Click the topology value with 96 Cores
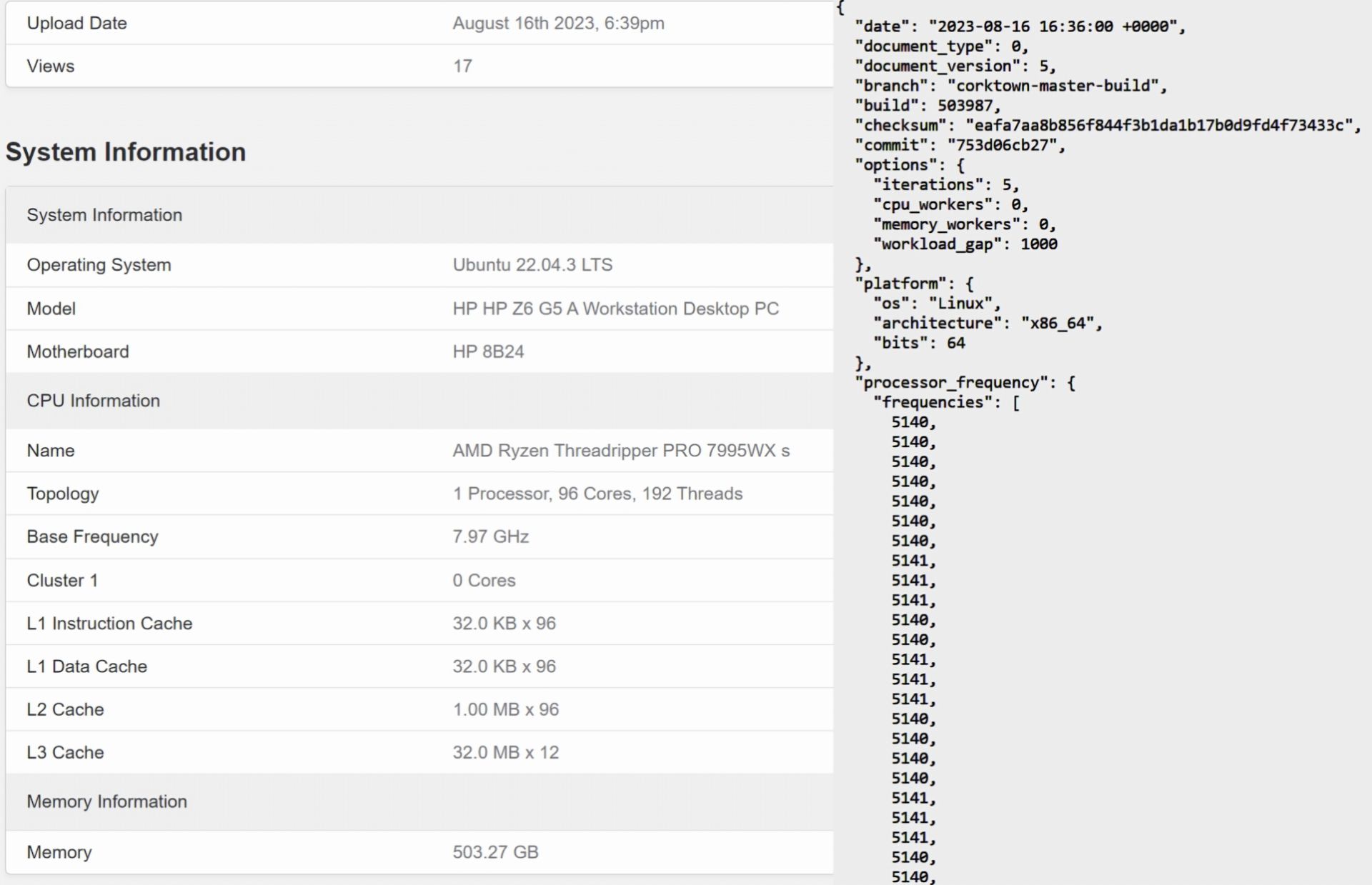Screen dimensions: 1372x885 (597, 494)
